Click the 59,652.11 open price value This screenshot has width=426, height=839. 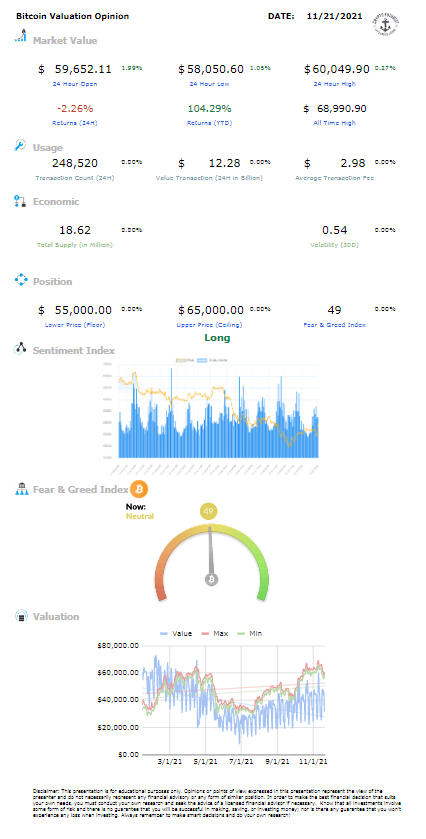click(x=83, y=69)
